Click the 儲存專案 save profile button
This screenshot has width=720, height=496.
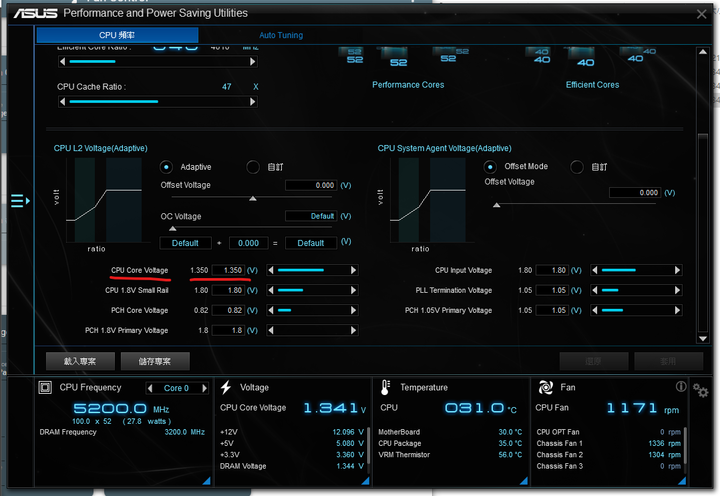[155, 361]
